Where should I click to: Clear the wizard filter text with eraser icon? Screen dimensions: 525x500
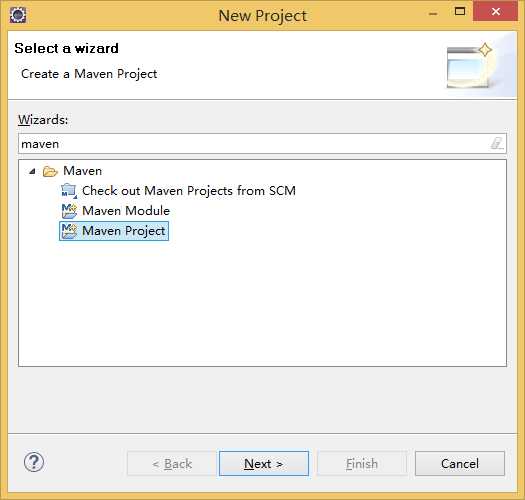(497, 143)
